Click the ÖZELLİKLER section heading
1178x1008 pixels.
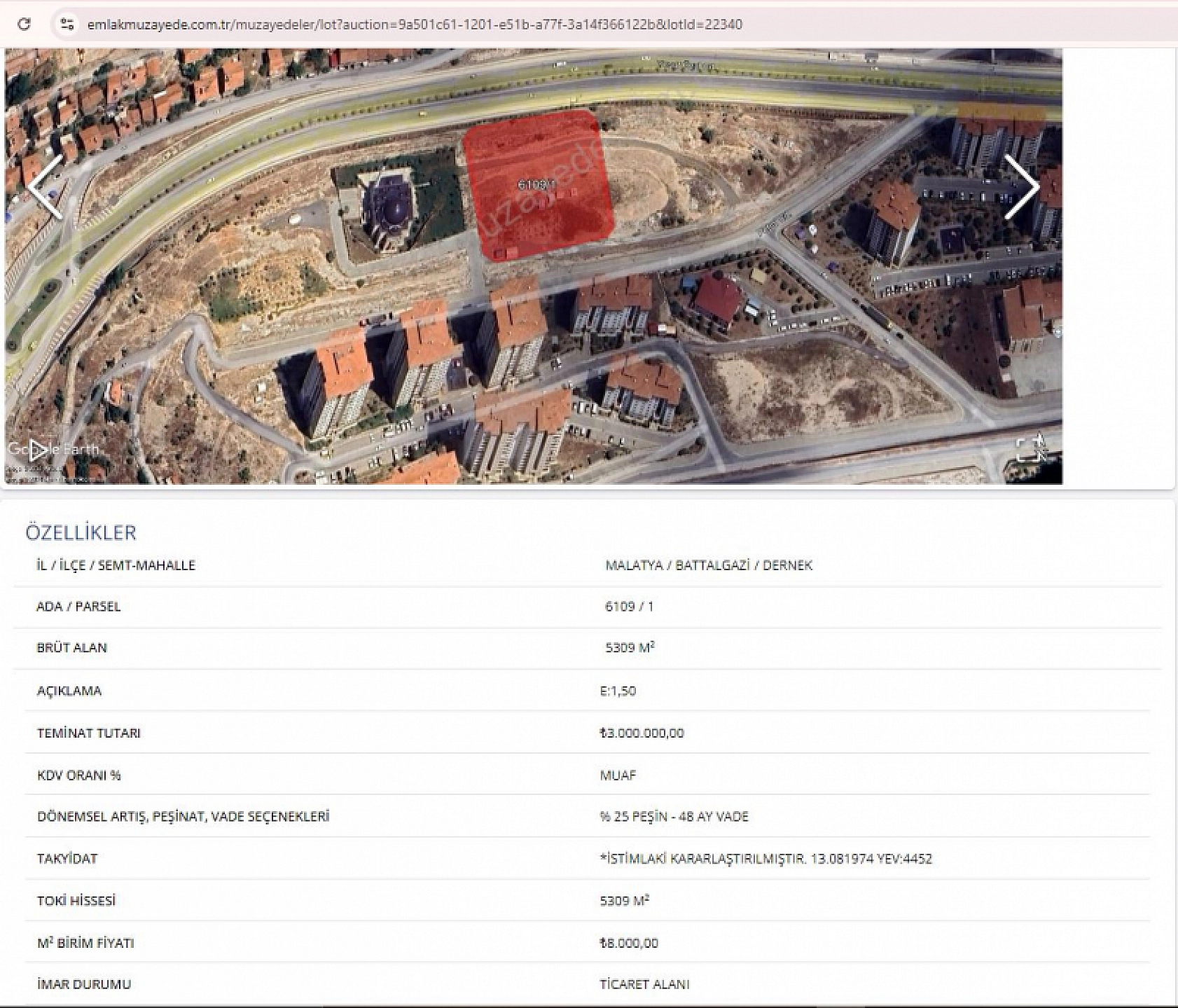(x=81, y=532)
